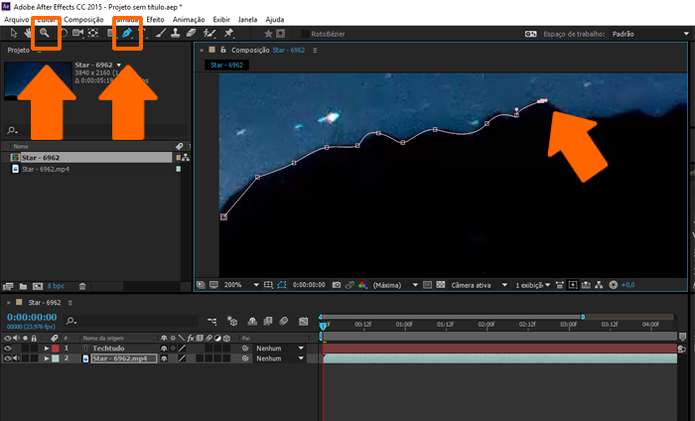Screen dimensions: 695x421
Task: Toggle shy switch on Techtudo layer
Action: tap(164, 348)
